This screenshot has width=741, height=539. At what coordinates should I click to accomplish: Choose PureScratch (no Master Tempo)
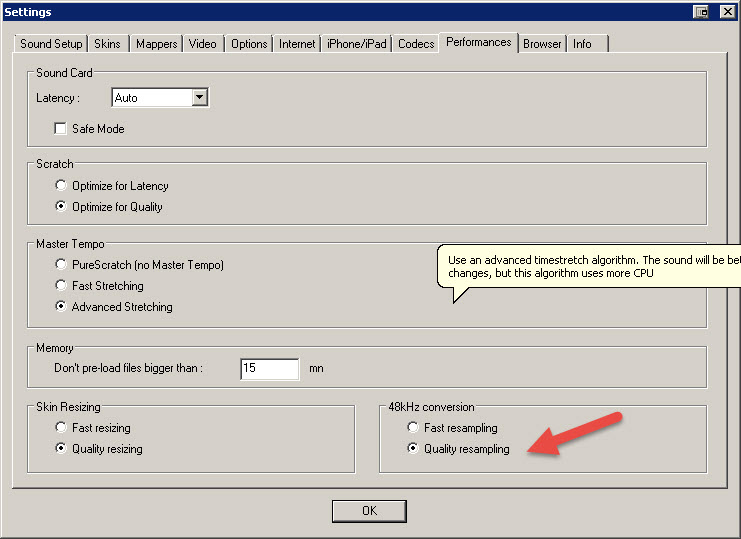62,265
